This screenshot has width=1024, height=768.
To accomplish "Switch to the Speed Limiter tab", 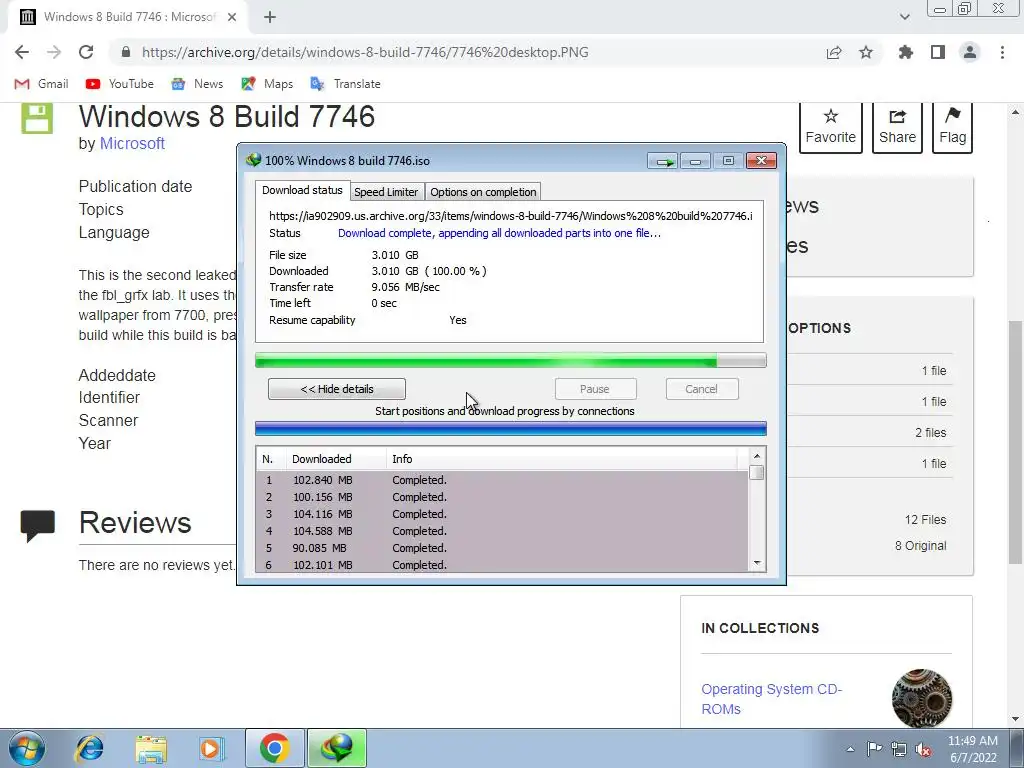I will (x=386, y=192).
